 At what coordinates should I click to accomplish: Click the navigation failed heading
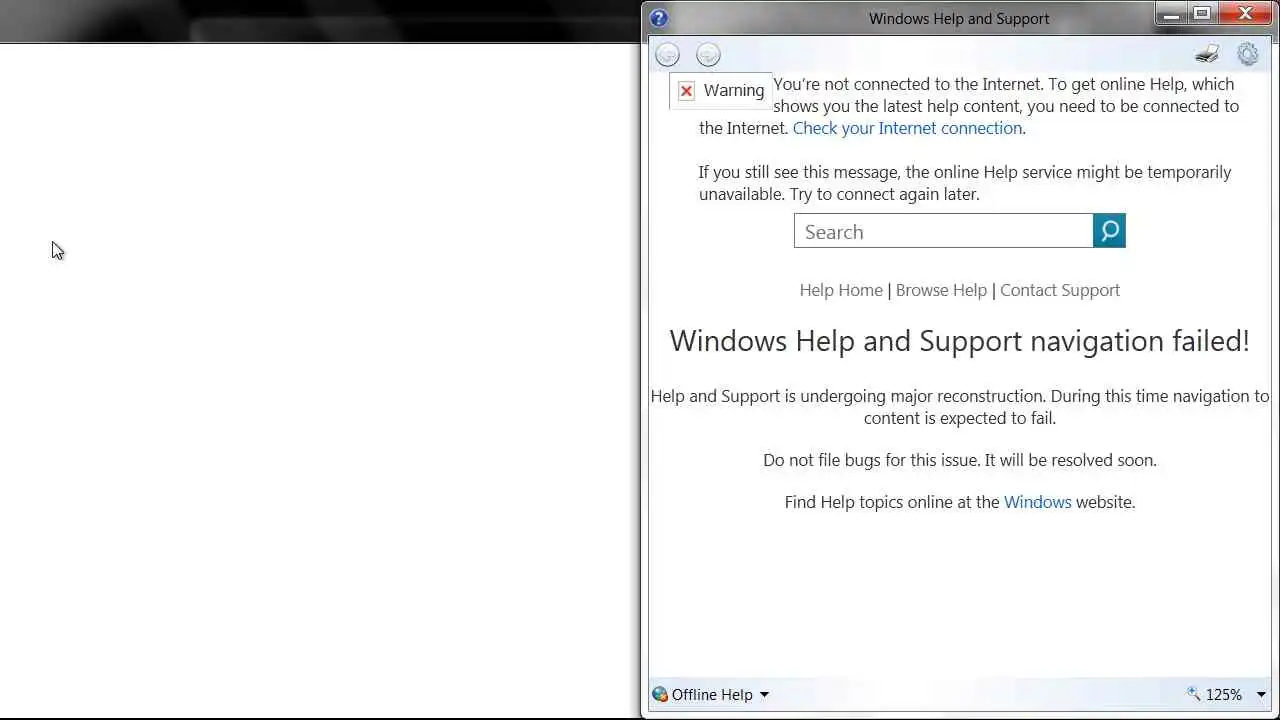[x=959, y=340]
